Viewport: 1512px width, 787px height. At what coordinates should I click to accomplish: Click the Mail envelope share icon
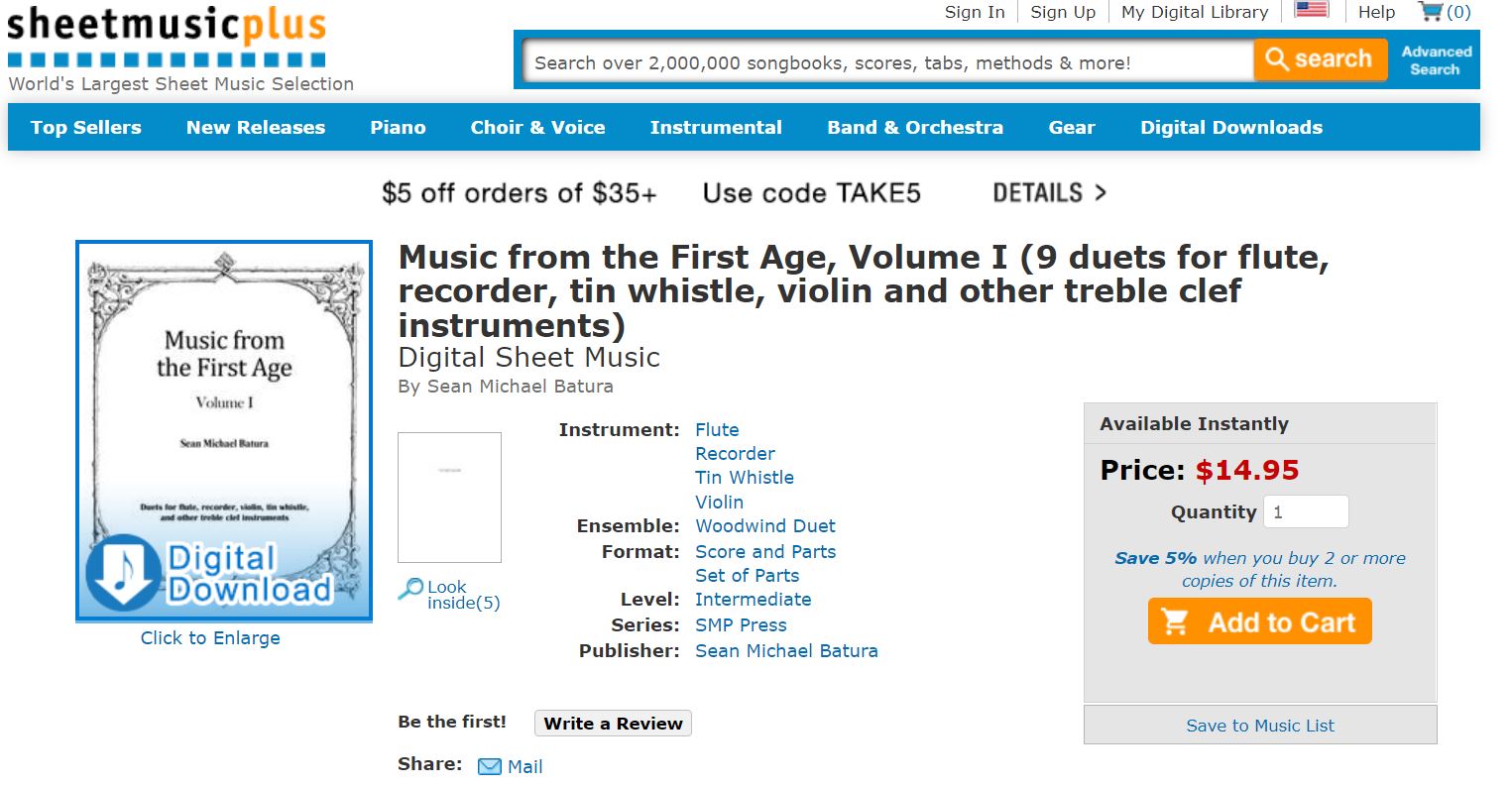click(490, 766)
